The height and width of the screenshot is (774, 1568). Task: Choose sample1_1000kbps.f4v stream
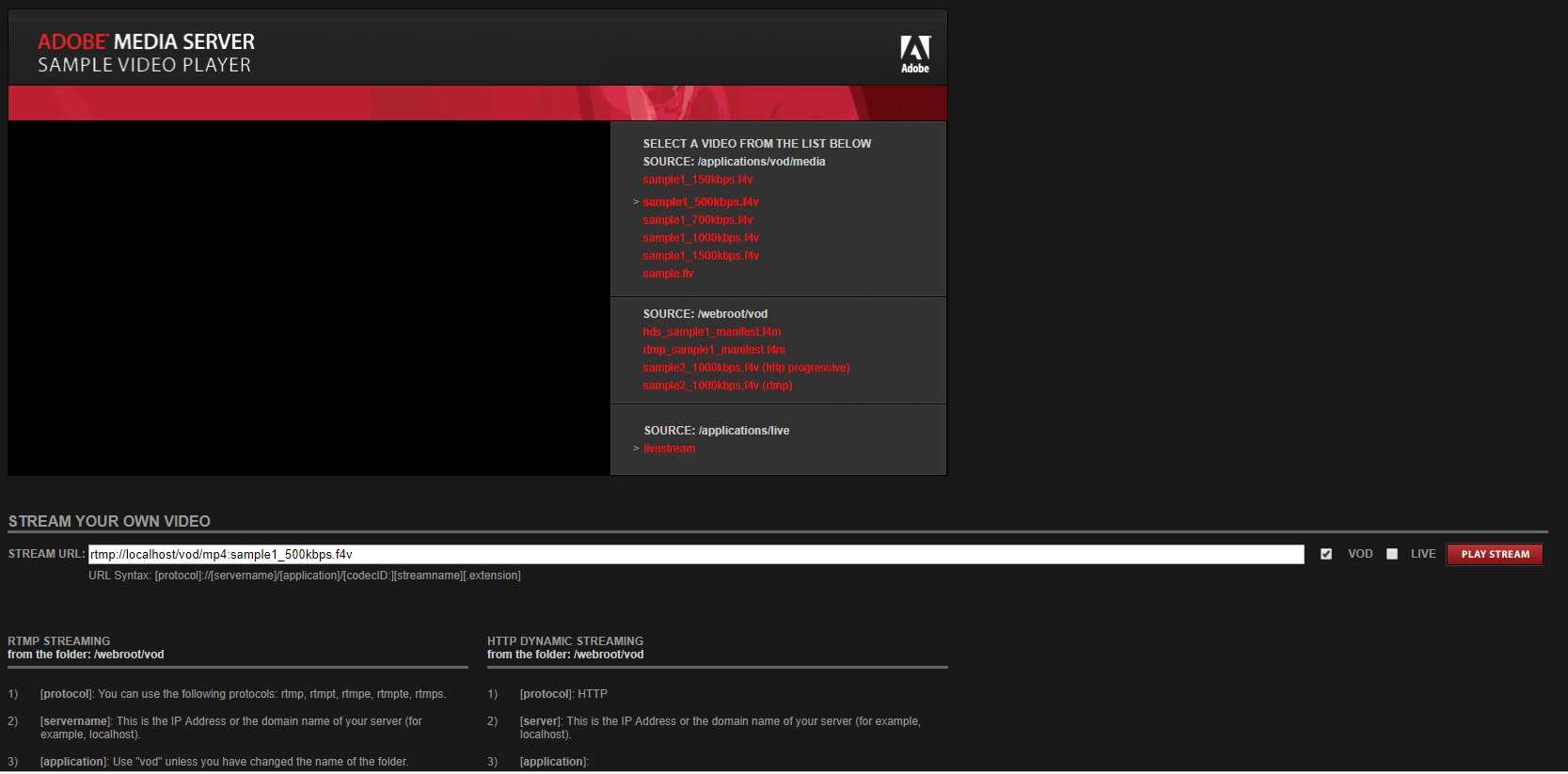tap(701, 238)
